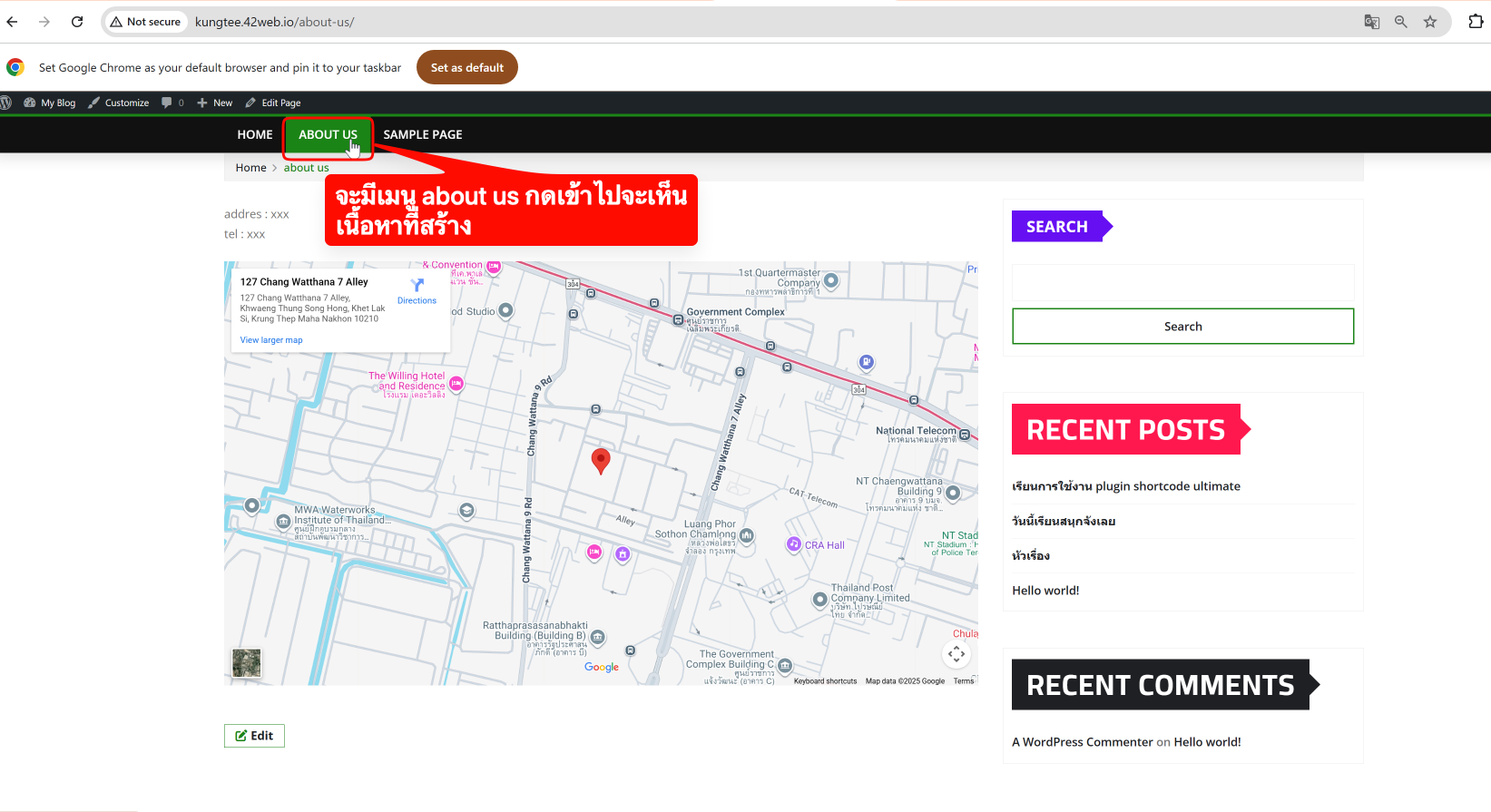Click the WordPress logo in admin bar
1491x812 pixels.
click(x=6, y=103)
